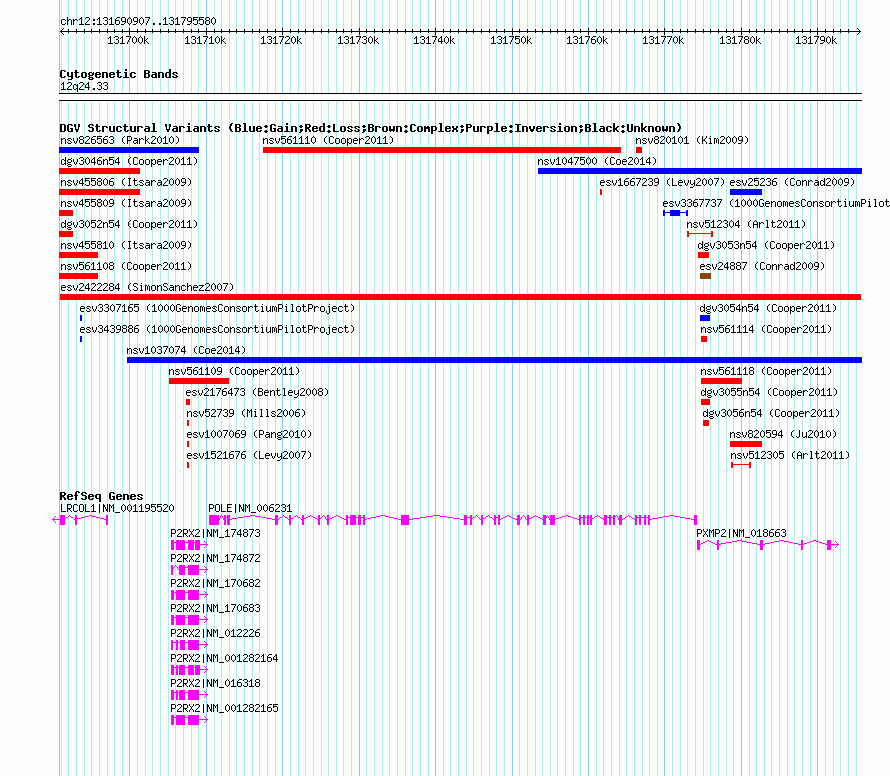Select the nsv512305 (Arlt2011) red span
890x776 pixels.
tap(741, 465)
